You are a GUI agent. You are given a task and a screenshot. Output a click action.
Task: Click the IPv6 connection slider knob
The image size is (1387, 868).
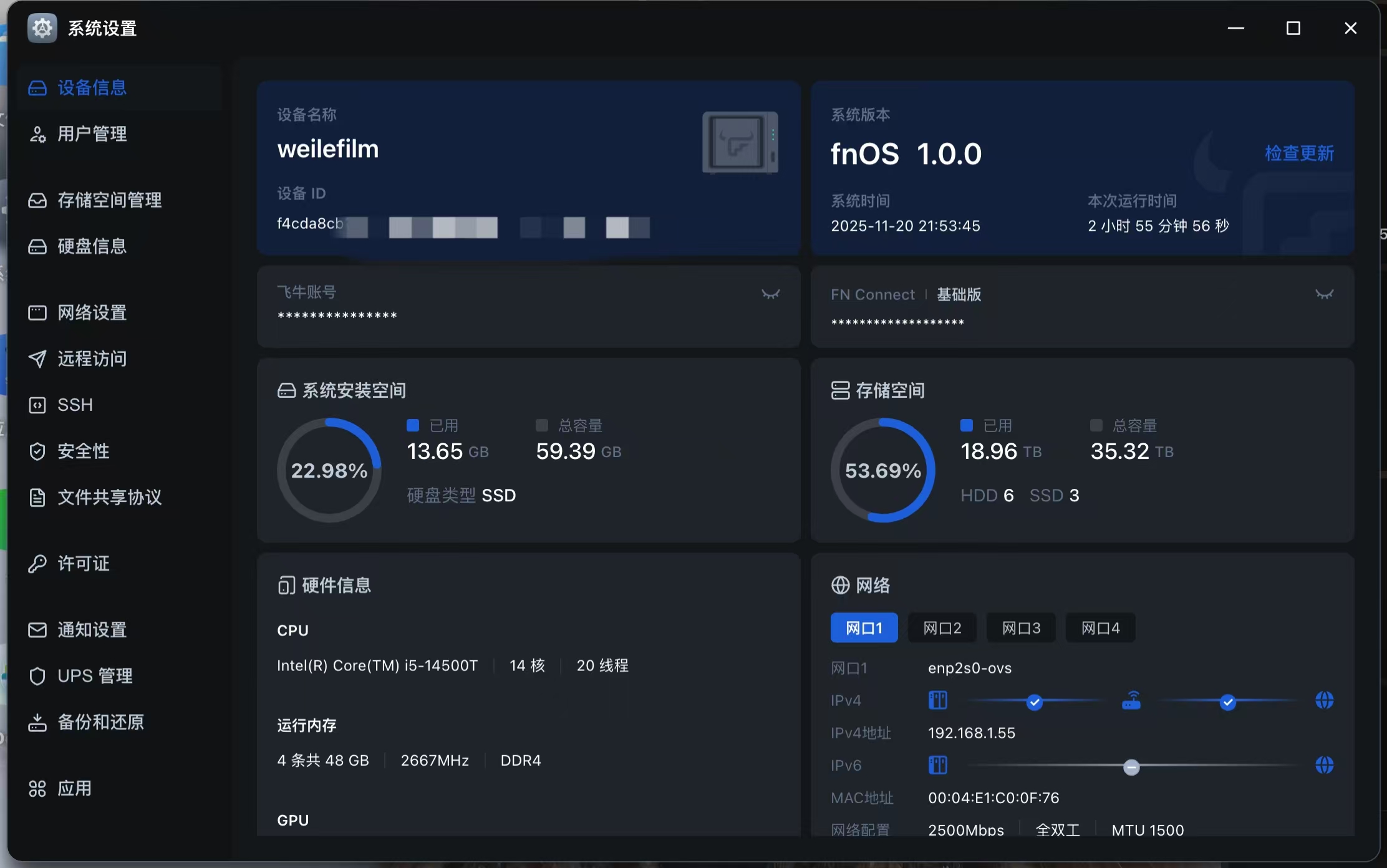click(1131, 767)
